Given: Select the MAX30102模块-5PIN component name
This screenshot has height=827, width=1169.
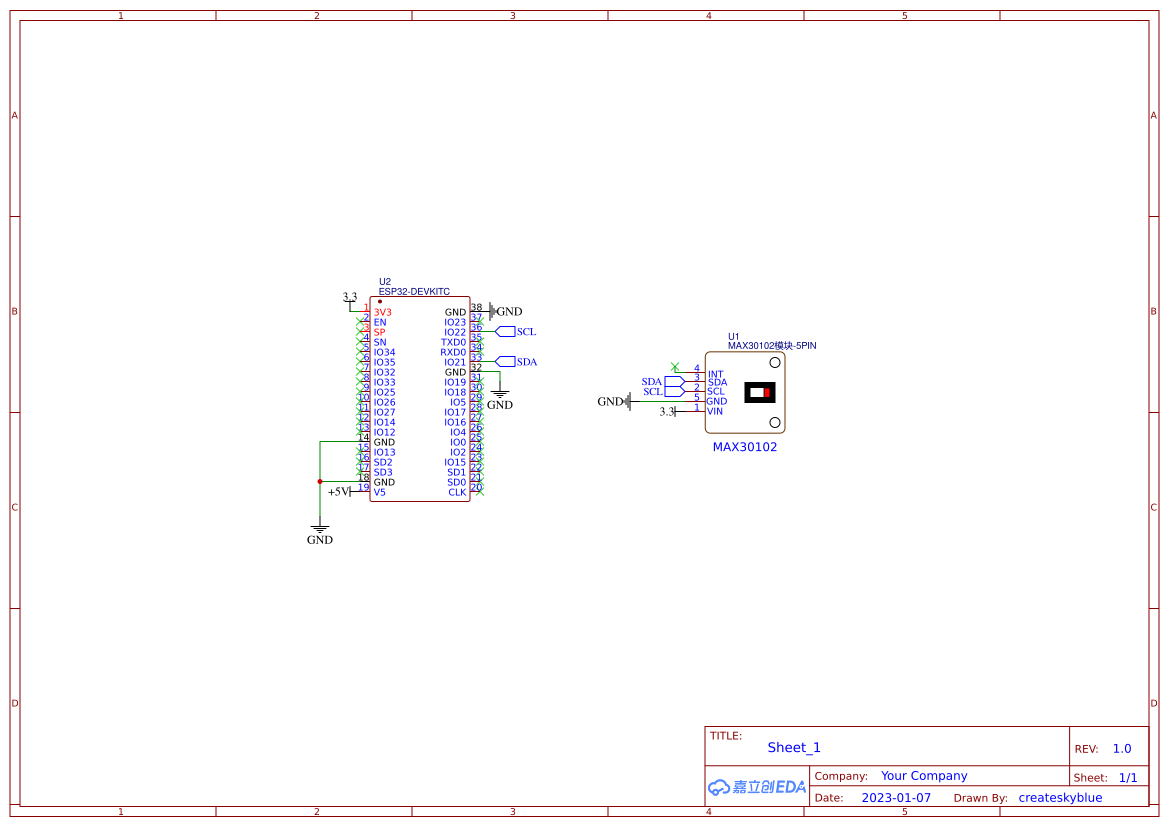Looking at the screenshot, I should pyautogui.click(x=772, y=346).
